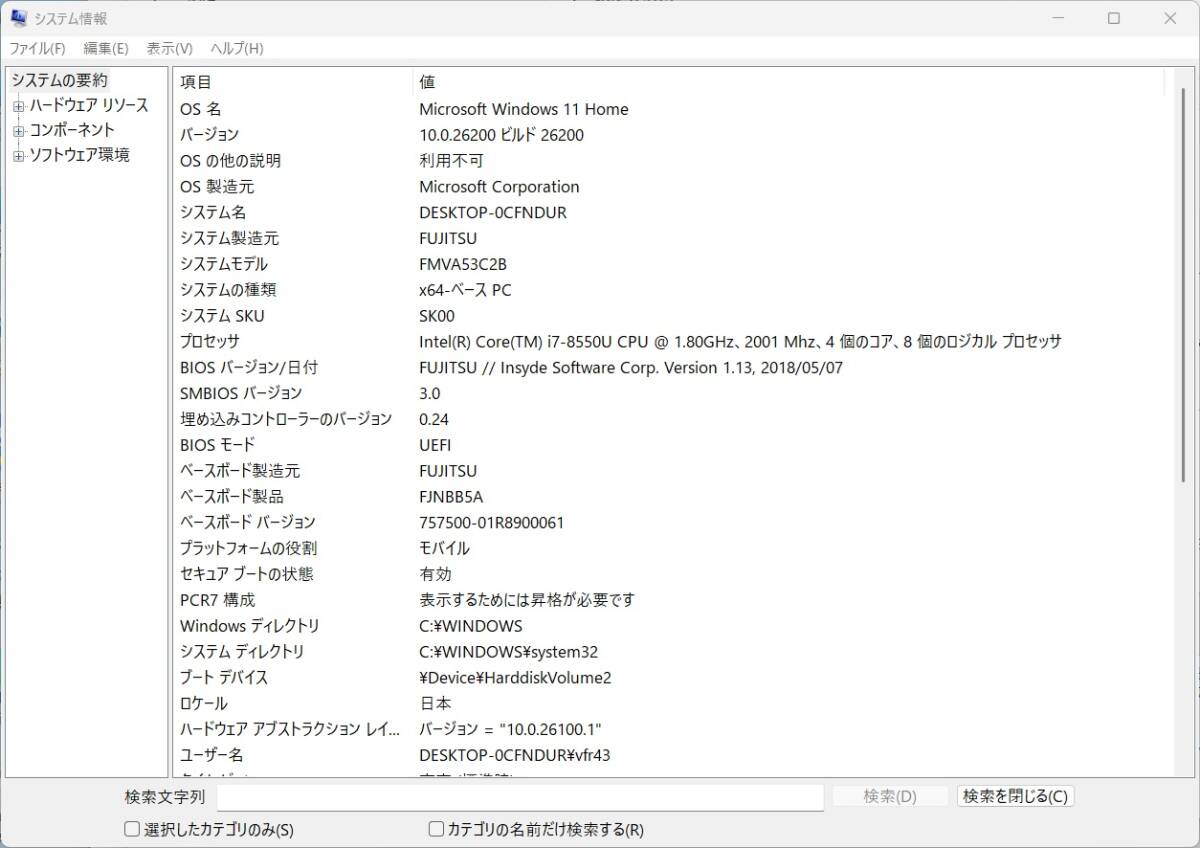The height and width of the screenshot is (848, 1200).
Task: Select the ベースボード製品 row label
Action: click(x=231, y=497)
